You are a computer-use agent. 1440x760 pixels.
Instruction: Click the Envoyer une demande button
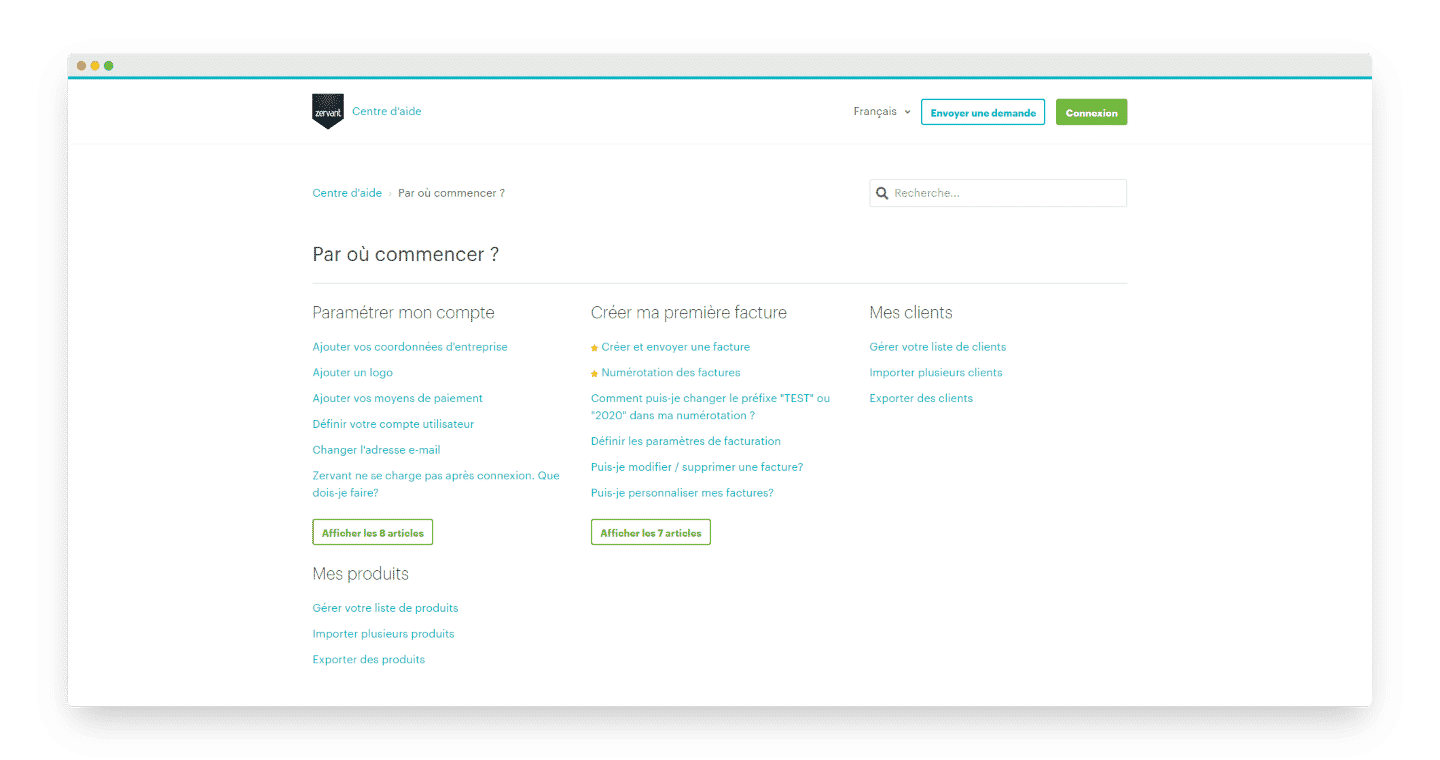click(983, 112)
